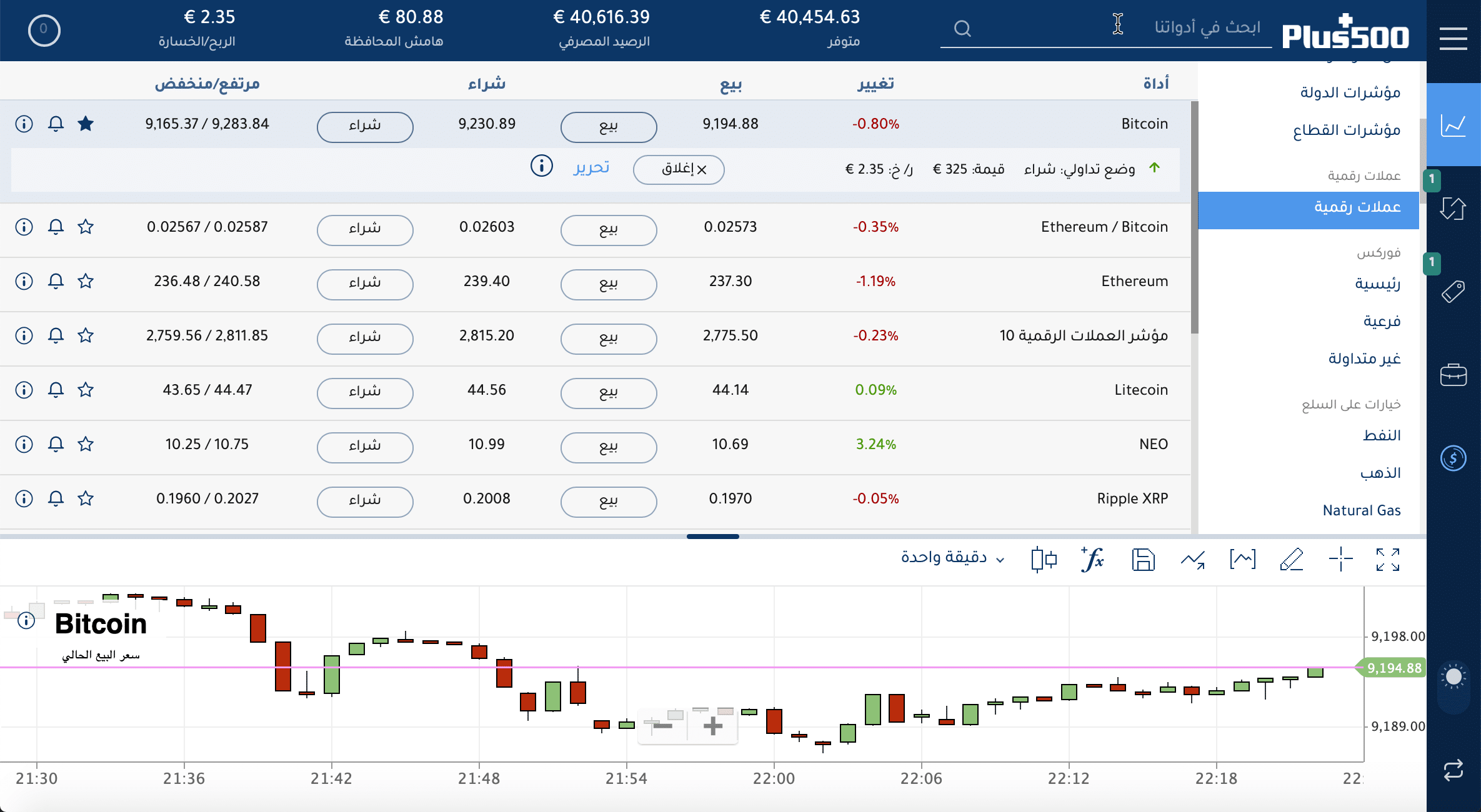Click the Plus500 logo
Image resolution: width=1481 pixels, height=812 pixels.
[x=1345, y=31]
